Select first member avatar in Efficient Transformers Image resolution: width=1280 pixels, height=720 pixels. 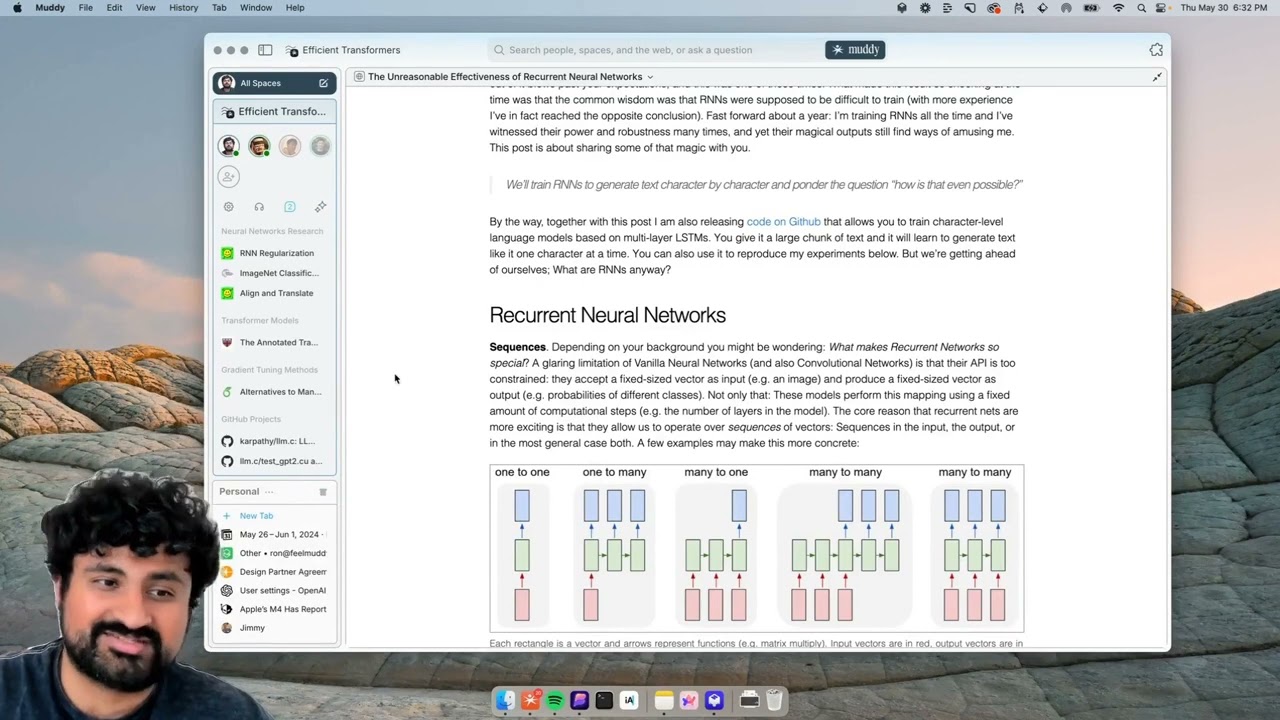coord(229,146)
